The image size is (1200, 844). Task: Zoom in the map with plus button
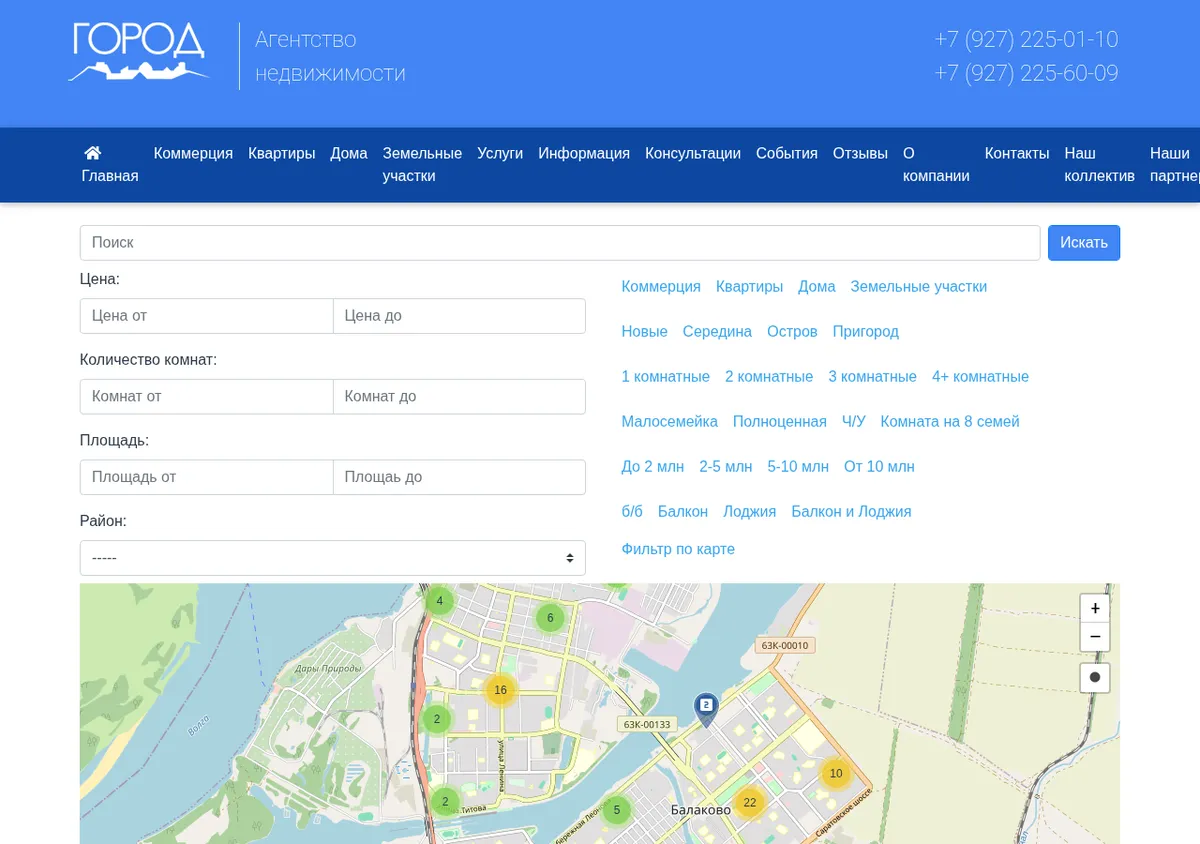click(x=1095, y=608)
